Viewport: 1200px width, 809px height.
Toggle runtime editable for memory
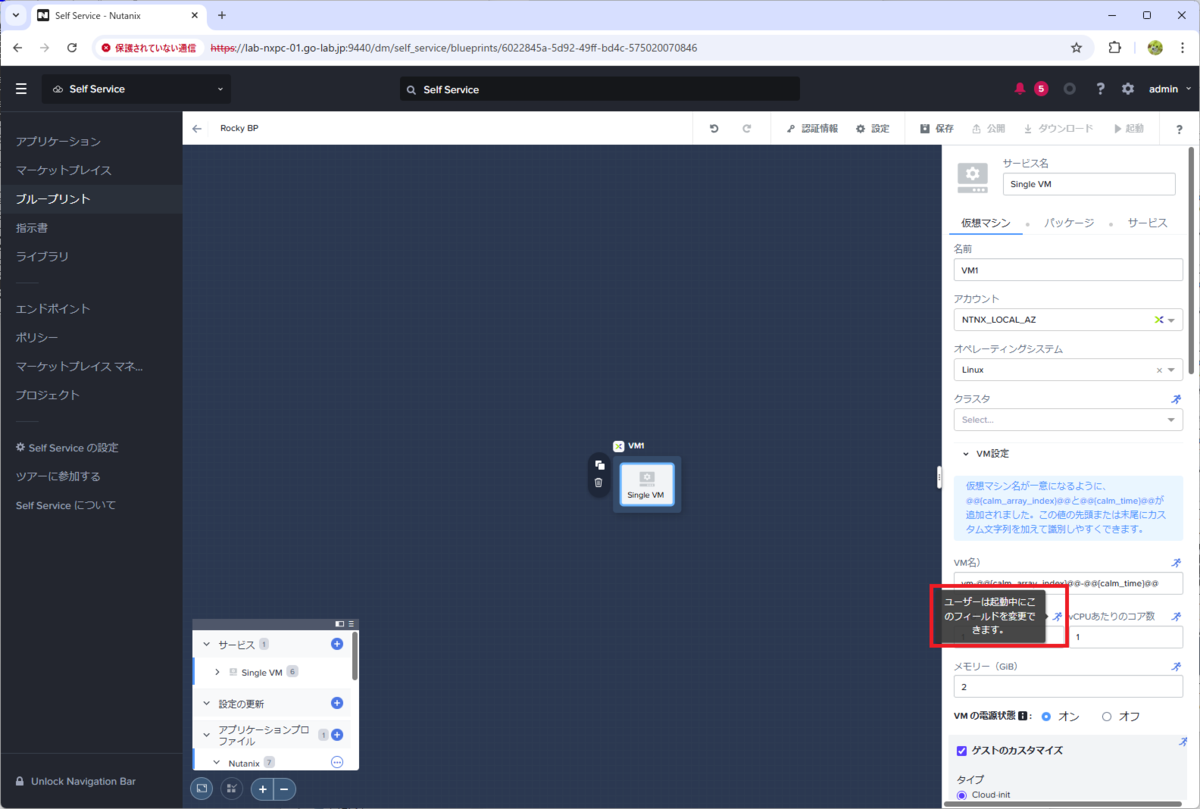(1176, 666)
